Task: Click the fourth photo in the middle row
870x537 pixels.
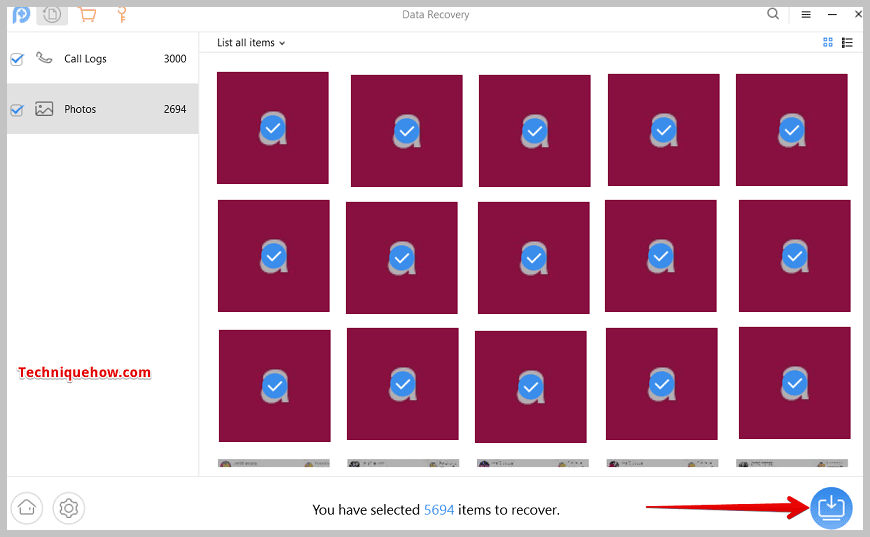Action: 661,256
